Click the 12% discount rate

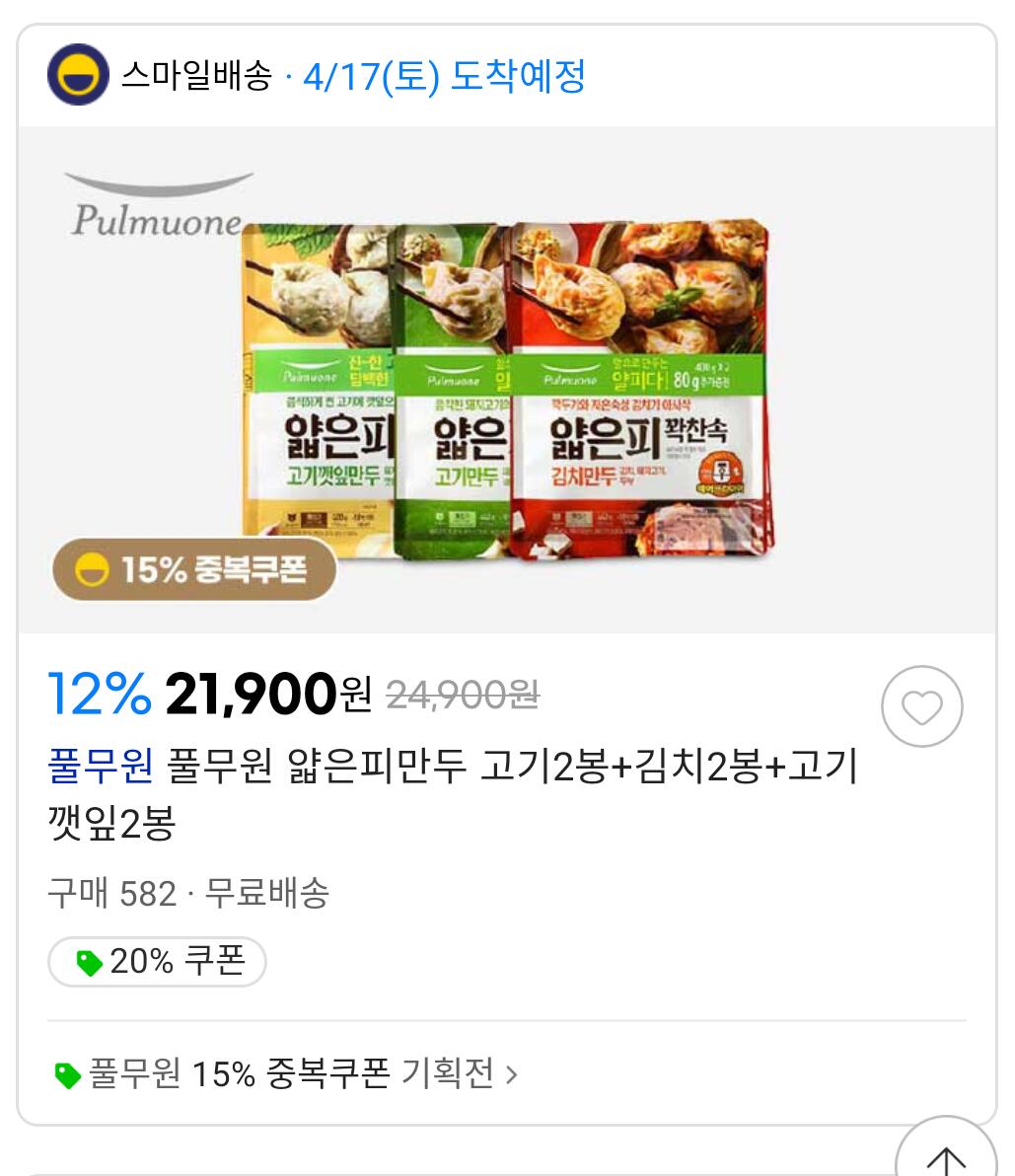point(100,695)
